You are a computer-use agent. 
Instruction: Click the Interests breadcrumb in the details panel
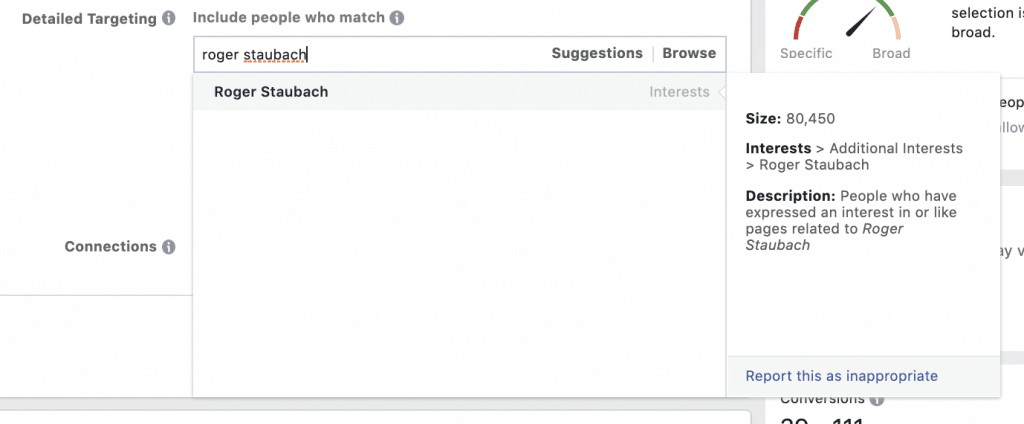coord(778,148)
